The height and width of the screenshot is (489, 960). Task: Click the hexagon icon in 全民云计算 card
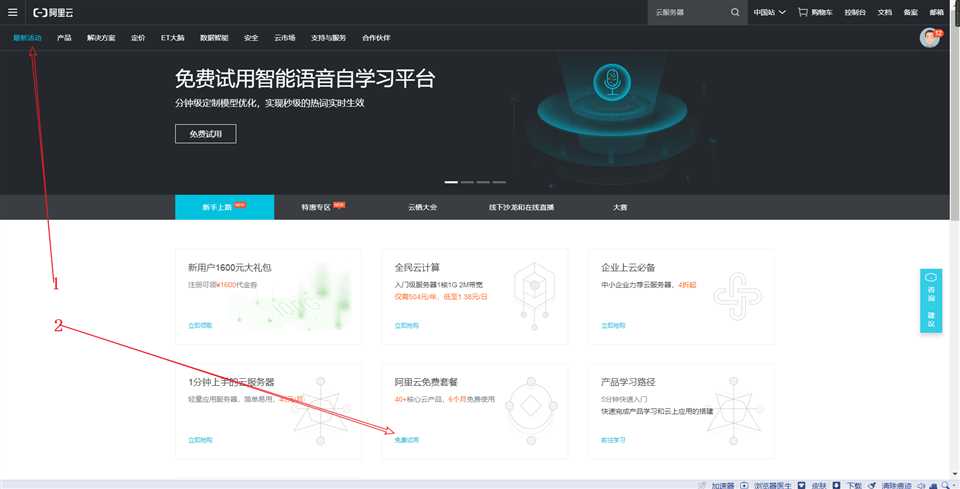point(534,297)
